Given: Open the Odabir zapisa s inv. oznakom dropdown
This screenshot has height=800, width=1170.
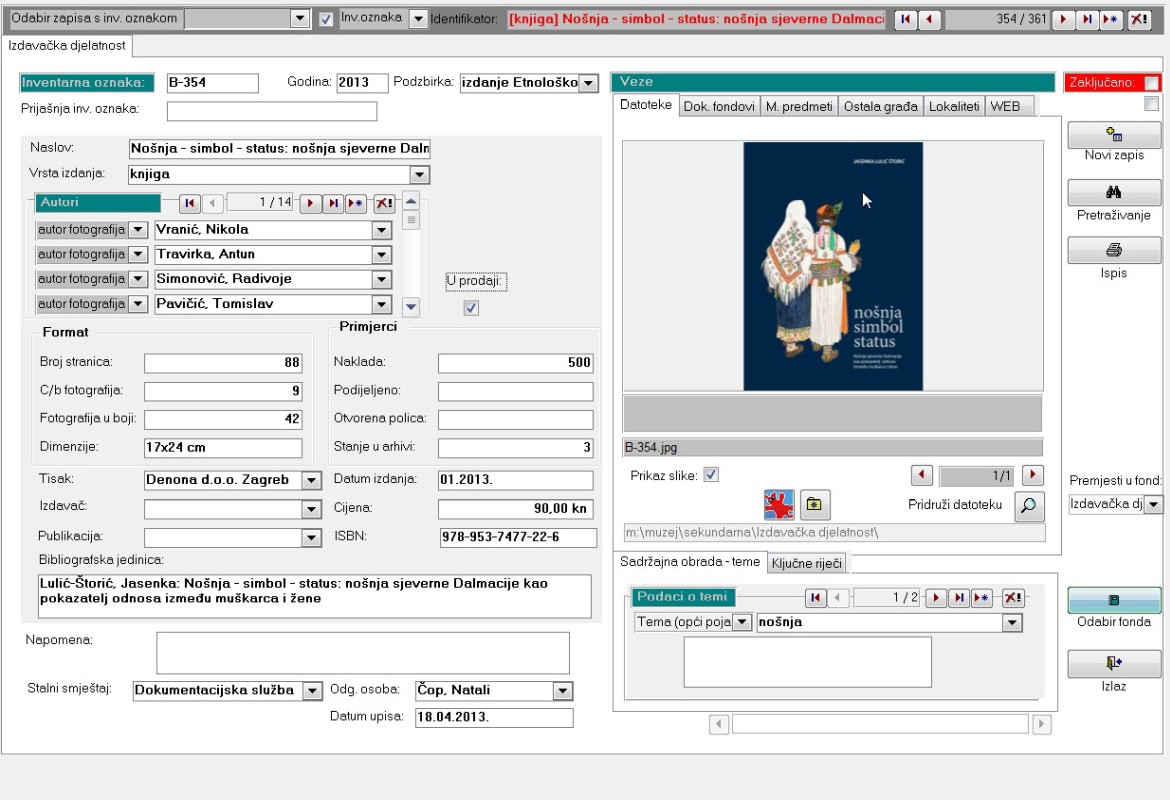Looking at the screenshot, I should tap(299, 19).
